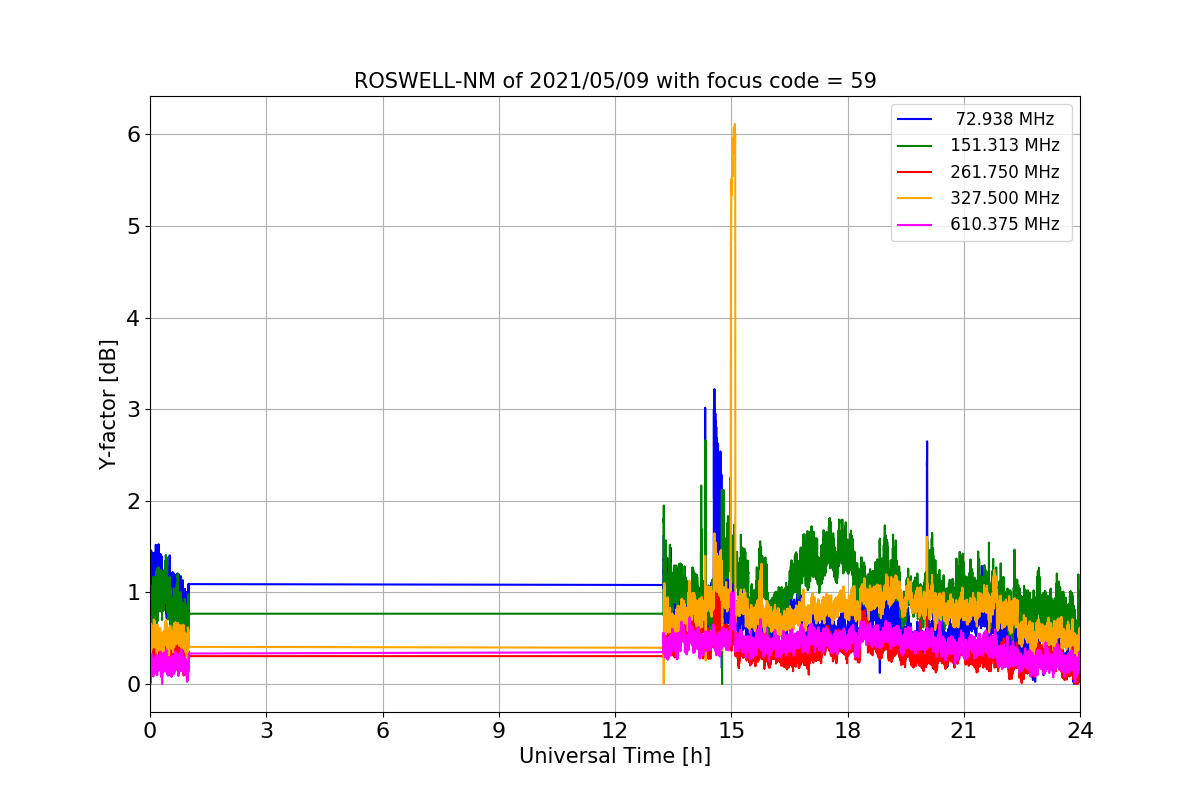
Task: Click the x-axis tick label 21
Action: point(964,730)
